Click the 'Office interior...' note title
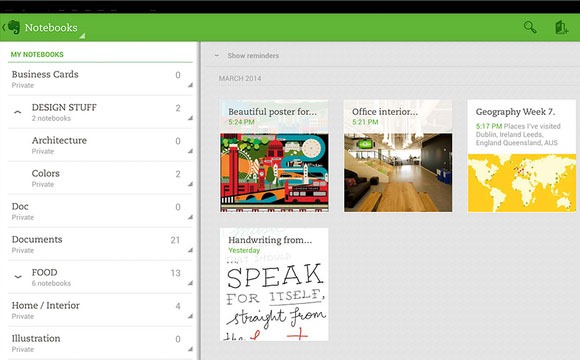This screenshot has width=580, height=360. coord(385,112)
